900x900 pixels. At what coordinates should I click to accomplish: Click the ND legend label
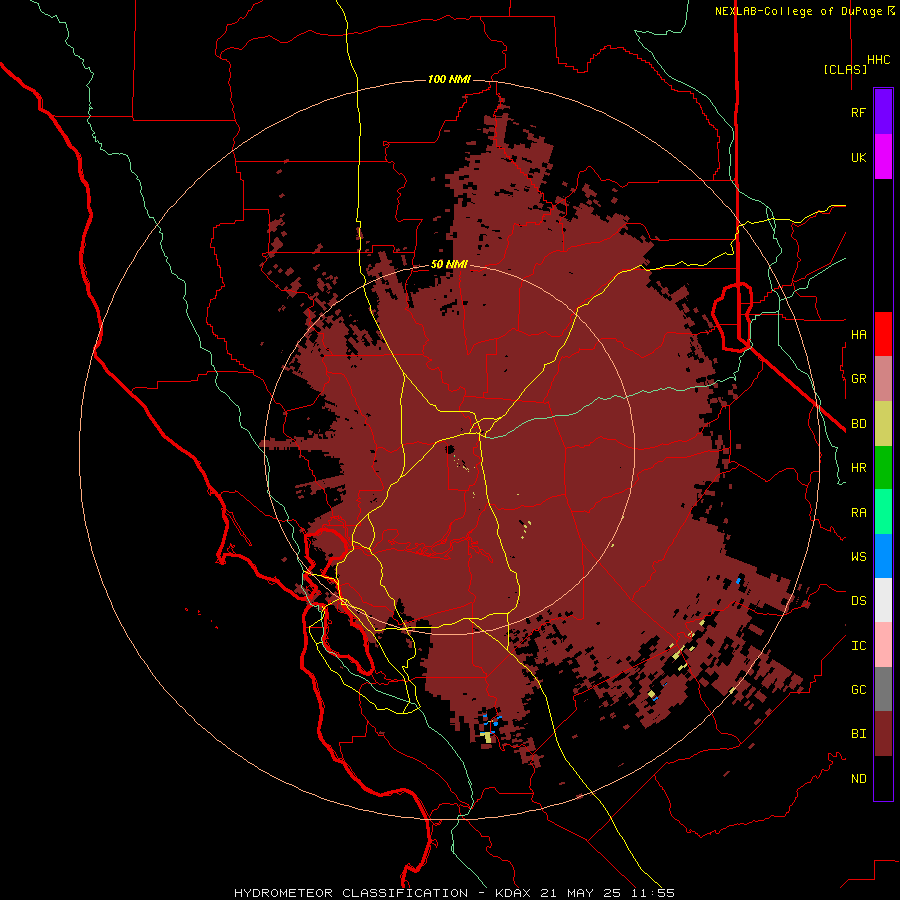click(x=858, y=779)
